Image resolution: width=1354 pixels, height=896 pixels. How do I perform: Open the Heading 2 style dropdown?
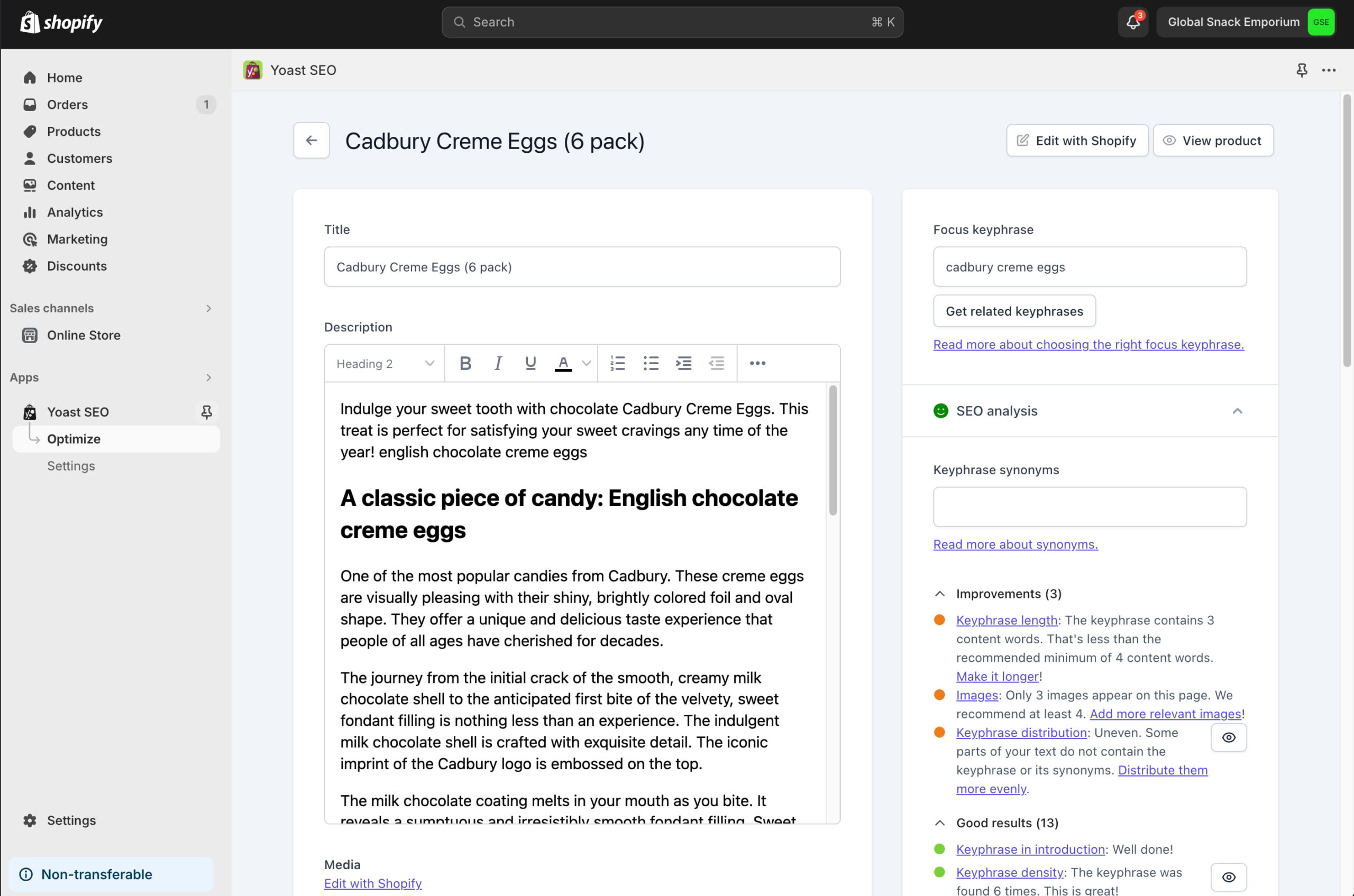click(385, 364)
